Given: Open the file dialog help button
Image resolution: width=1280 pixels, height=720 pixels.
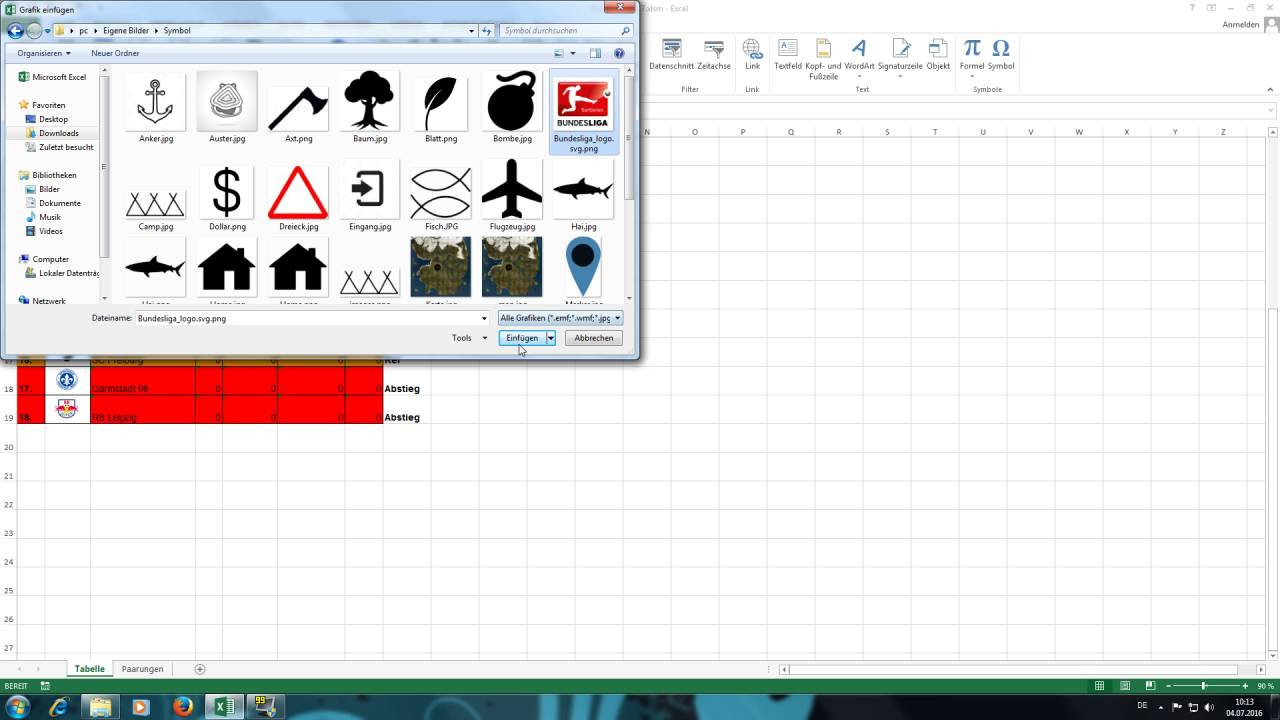Looking at the screenshot, I should pyautogui.click(x=619, y=53).
